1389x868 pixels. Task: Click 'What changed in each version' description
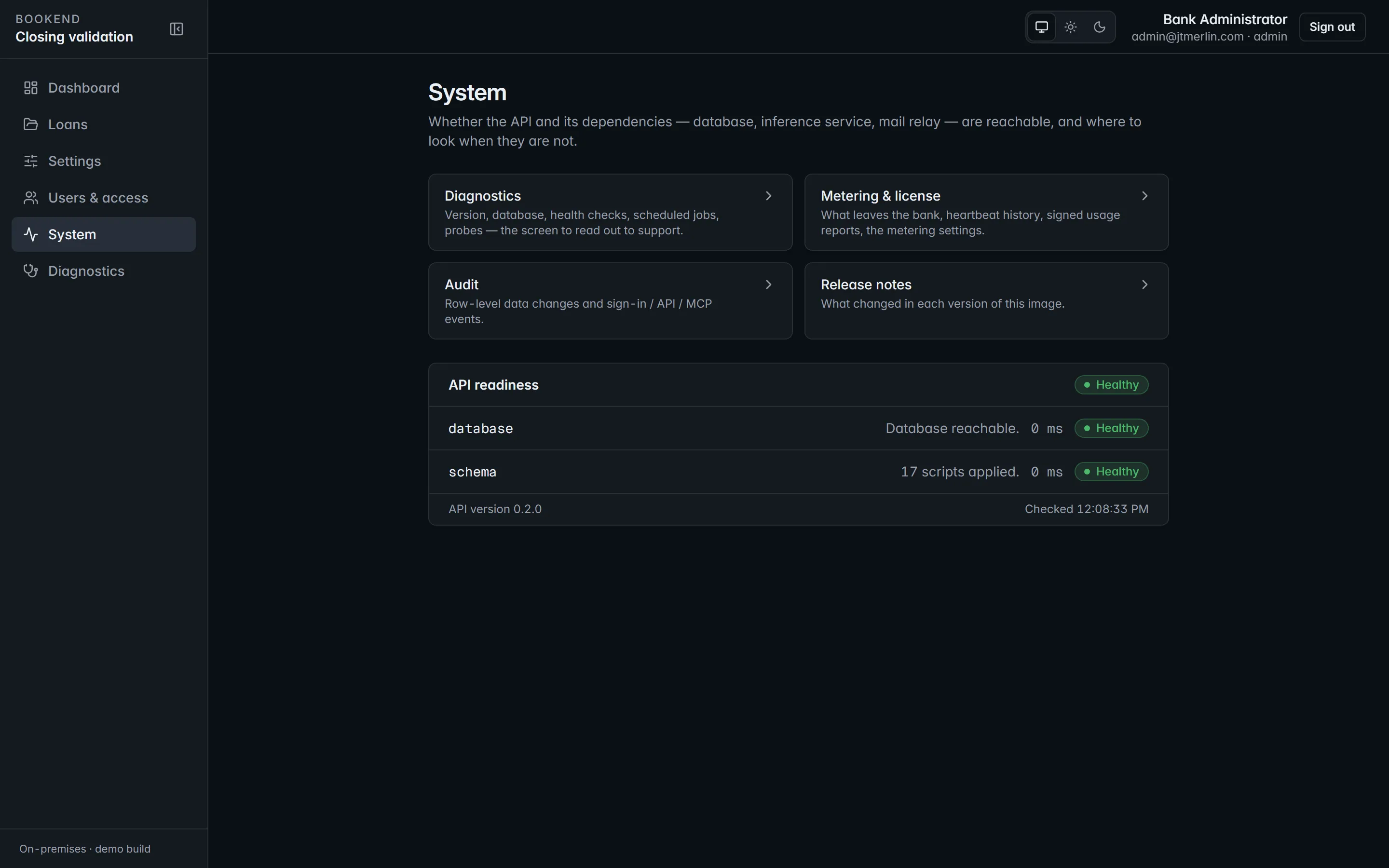pyautogui.click(x=942, y=304)
